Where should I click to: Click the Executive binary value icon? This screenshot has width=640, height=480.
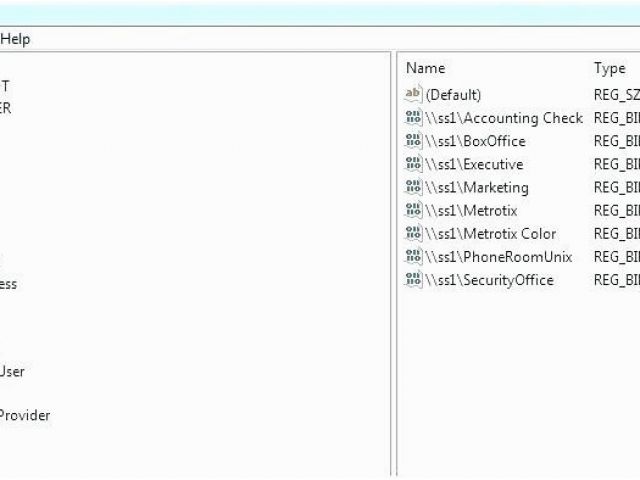[x=414, y=164]
